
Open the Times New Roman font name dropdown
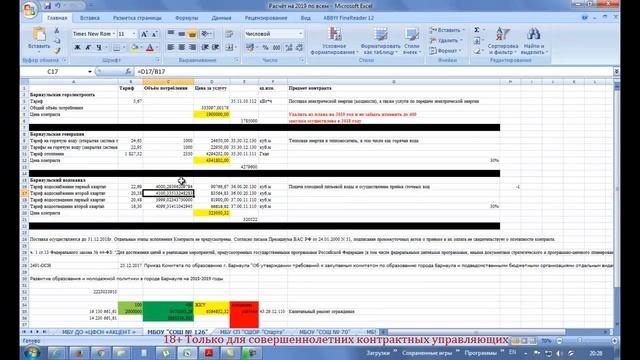pyautogui.click(x=113, y=34)
